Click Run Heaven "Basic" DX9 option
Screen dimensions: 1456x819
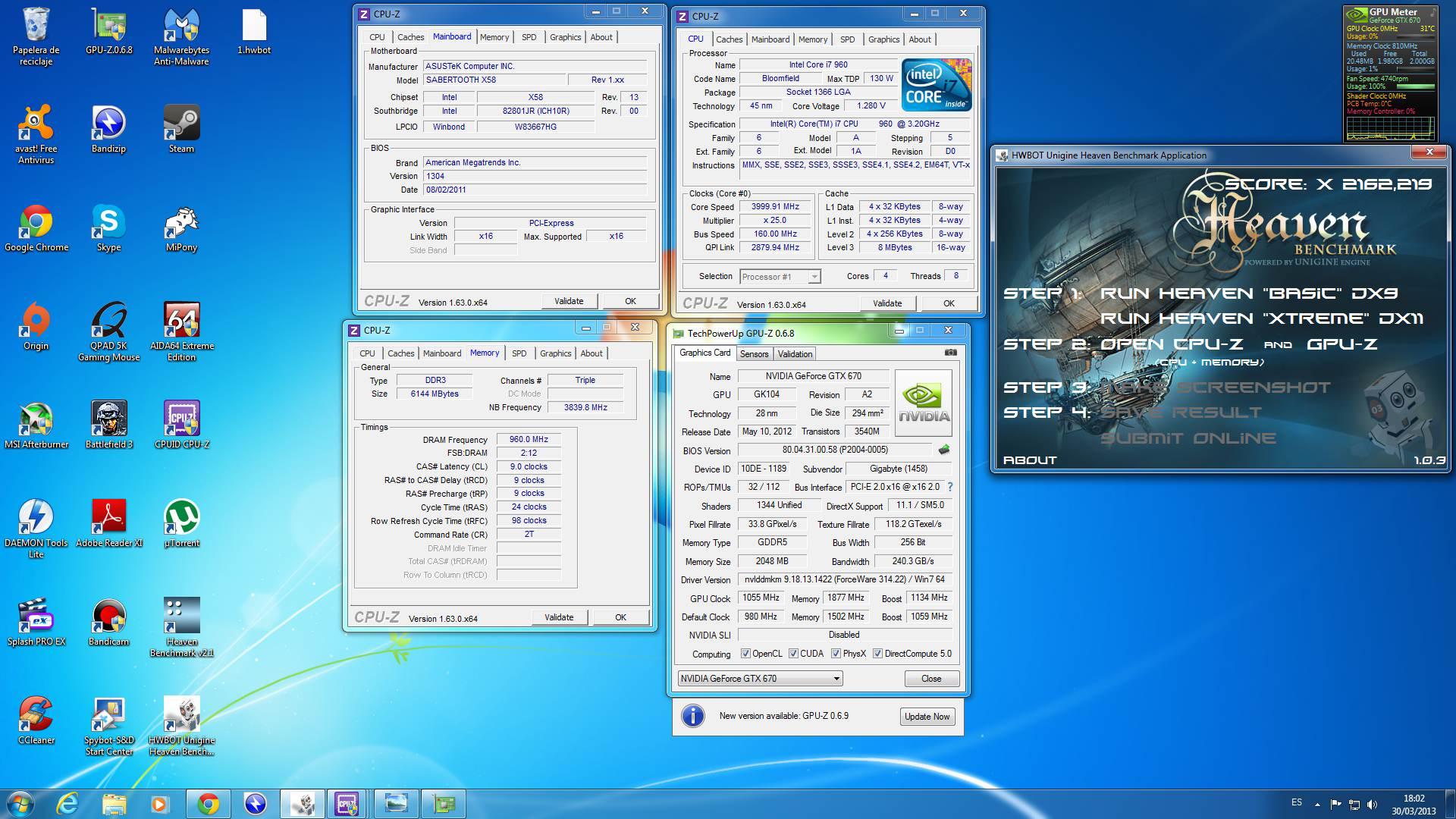(1249, 293)
